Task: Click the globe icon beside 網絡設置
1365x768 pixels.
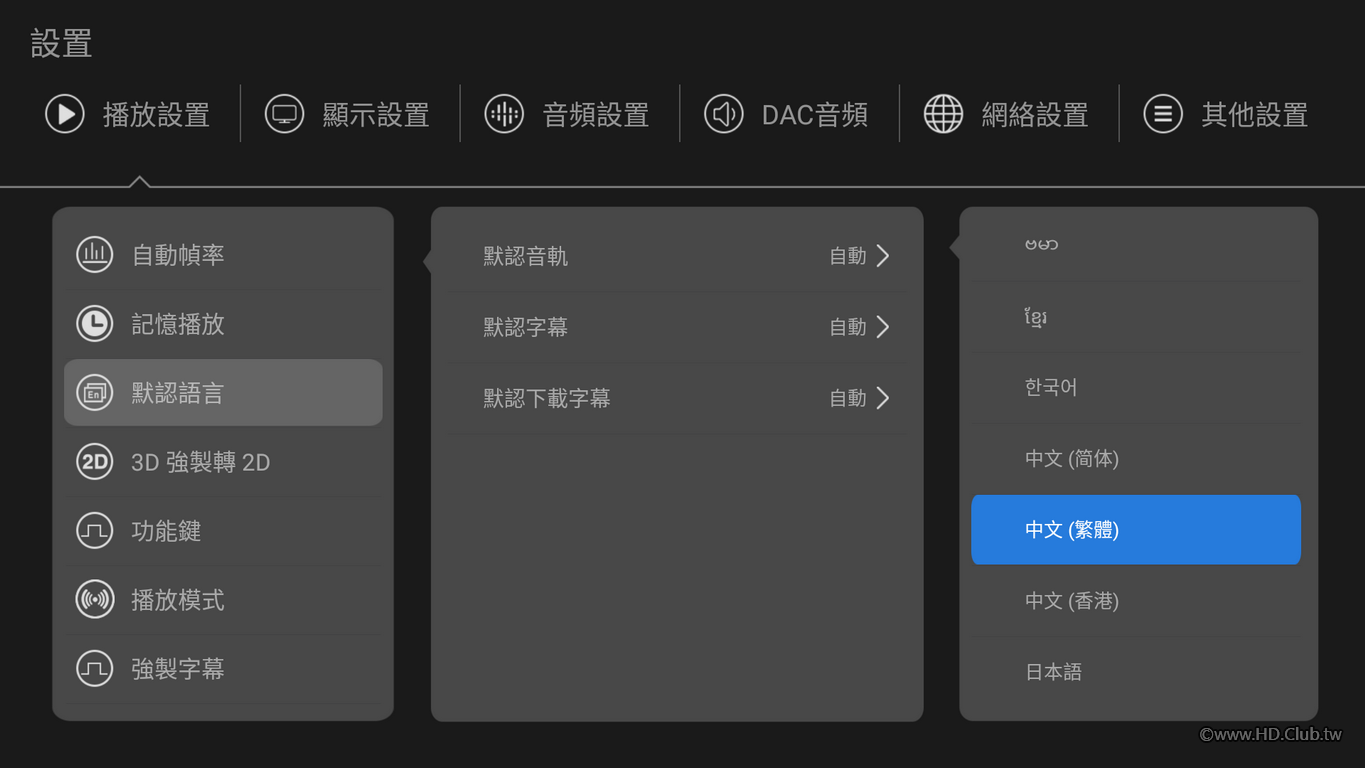Action: pos(943,114)
